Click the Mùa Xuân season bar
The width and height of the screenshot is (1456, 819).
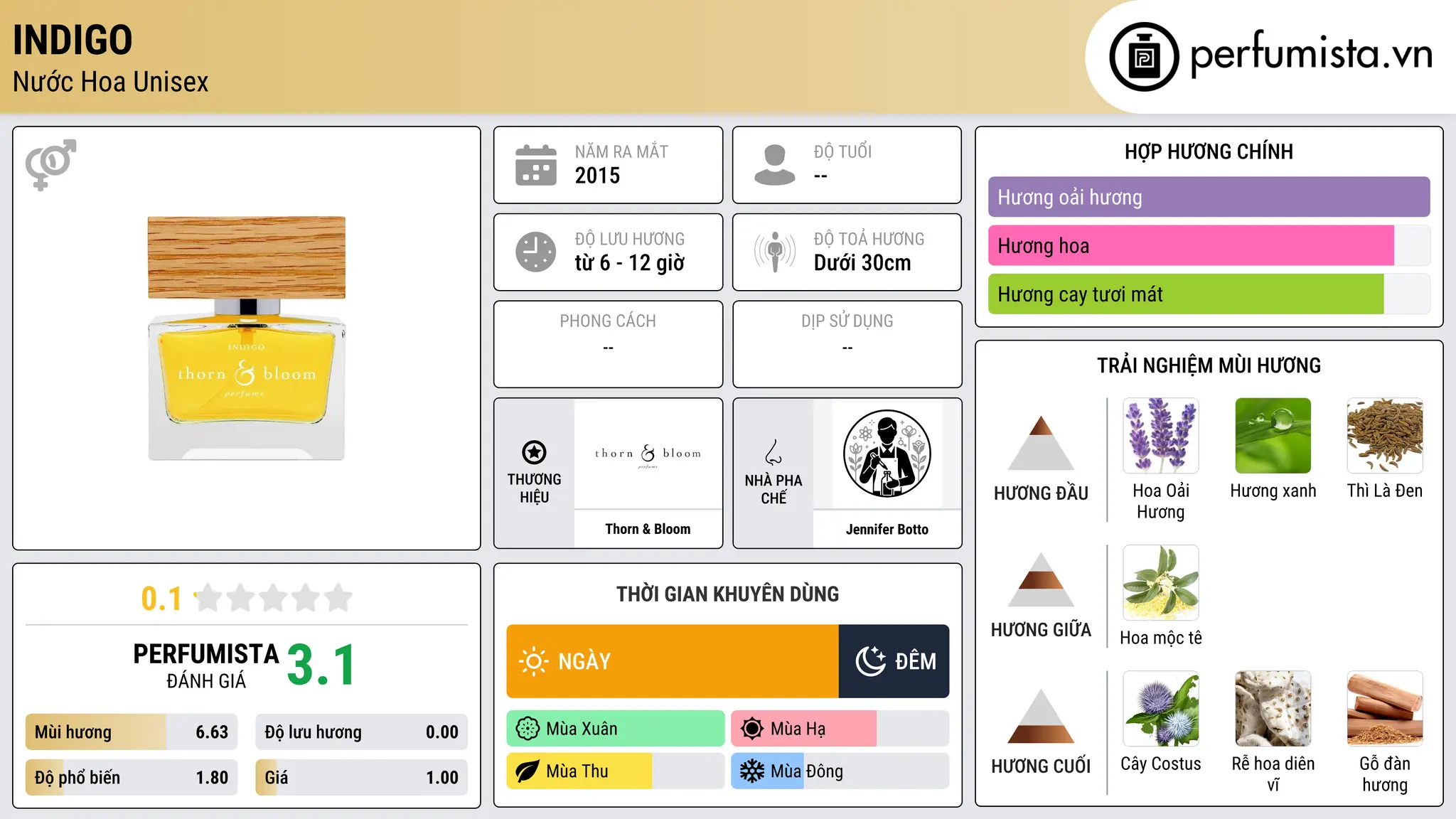click(x=616, y=729)
